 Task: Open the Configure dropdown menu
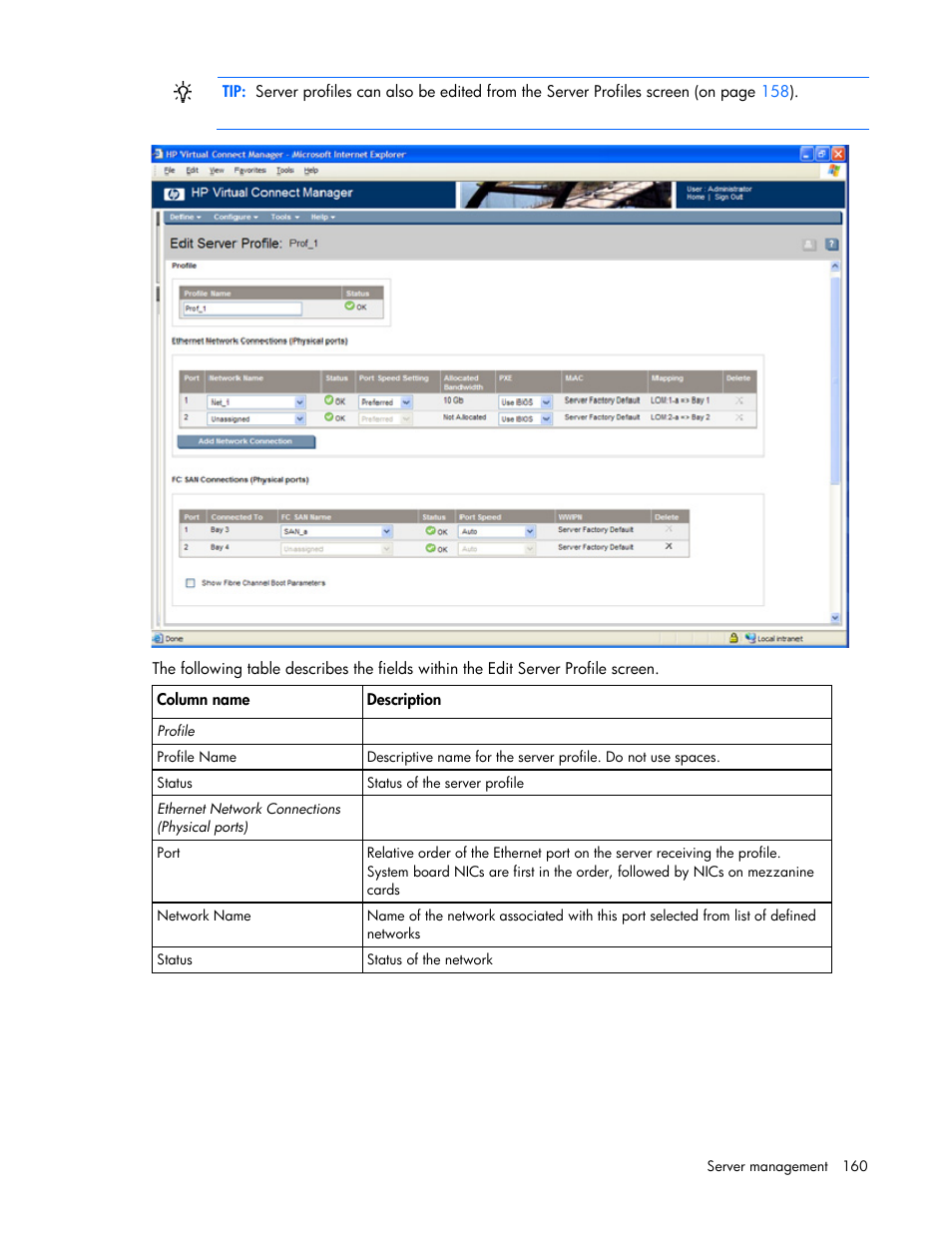click(236, 217)
